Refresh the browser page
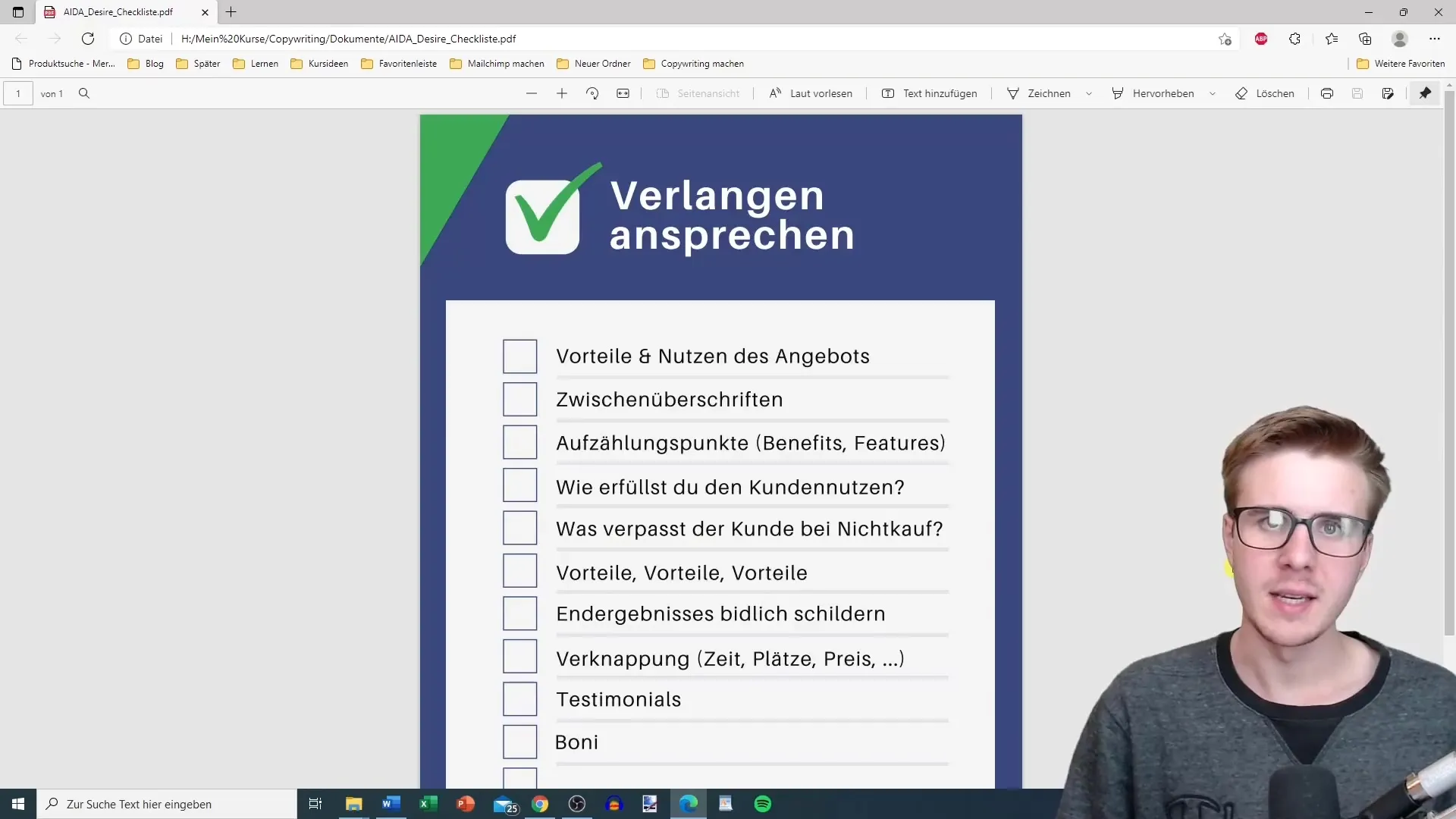 pyautogui.click(x=88, y=39)
